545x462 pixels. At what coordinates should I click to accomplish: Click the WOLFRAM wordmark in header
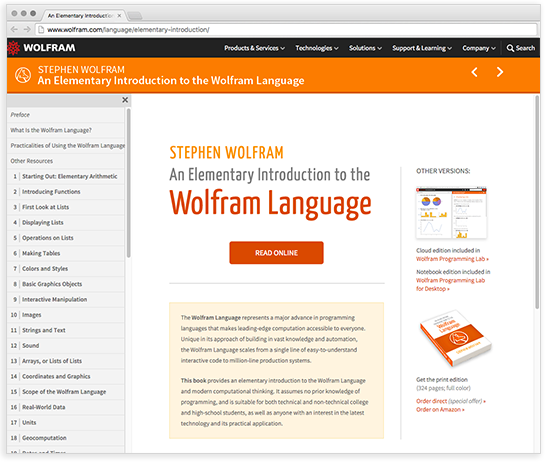pyautogui.click(x=49, y=48)
